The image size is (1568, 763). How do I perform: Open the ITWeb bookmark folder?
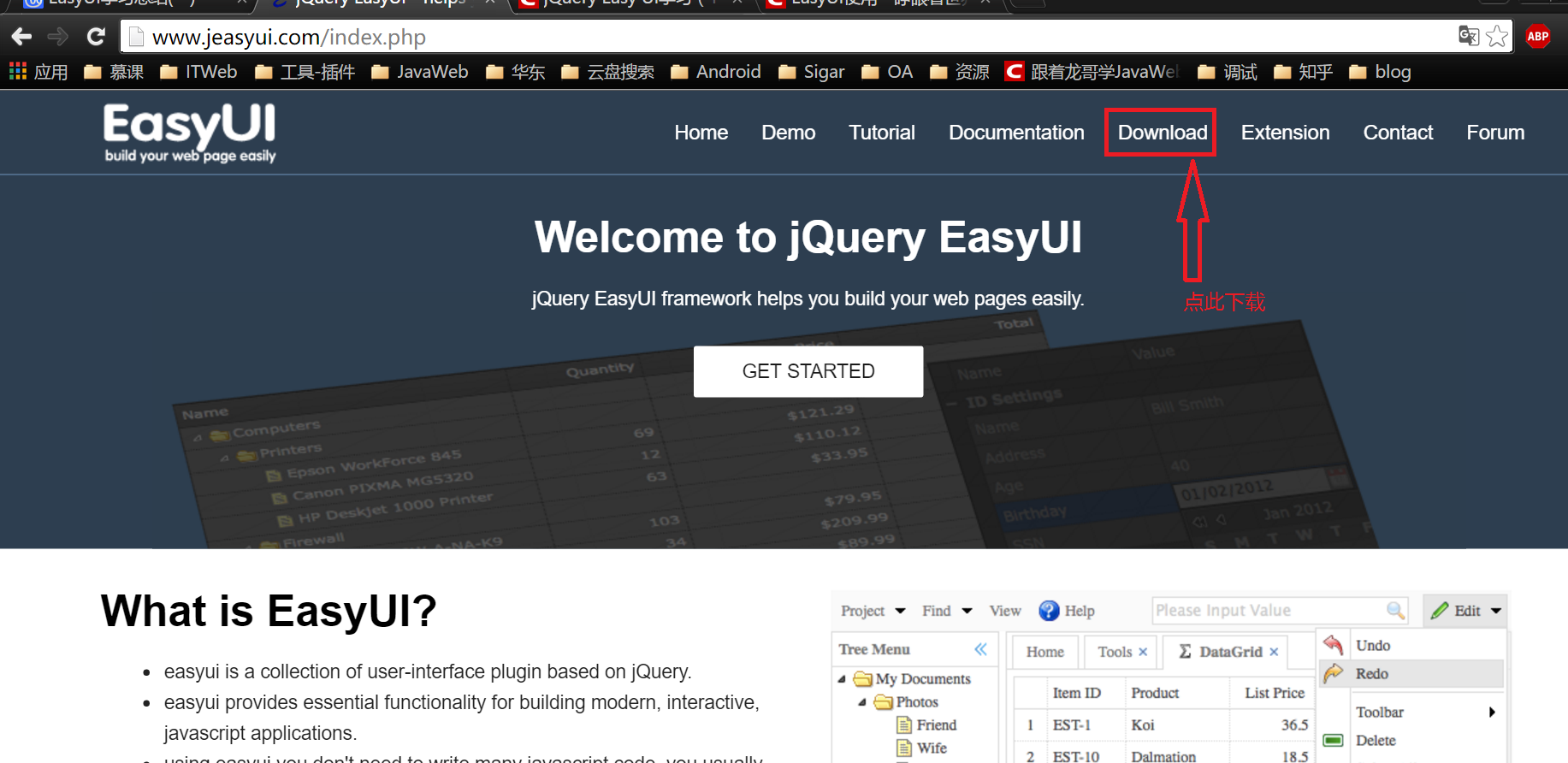[x=198, y=72]
